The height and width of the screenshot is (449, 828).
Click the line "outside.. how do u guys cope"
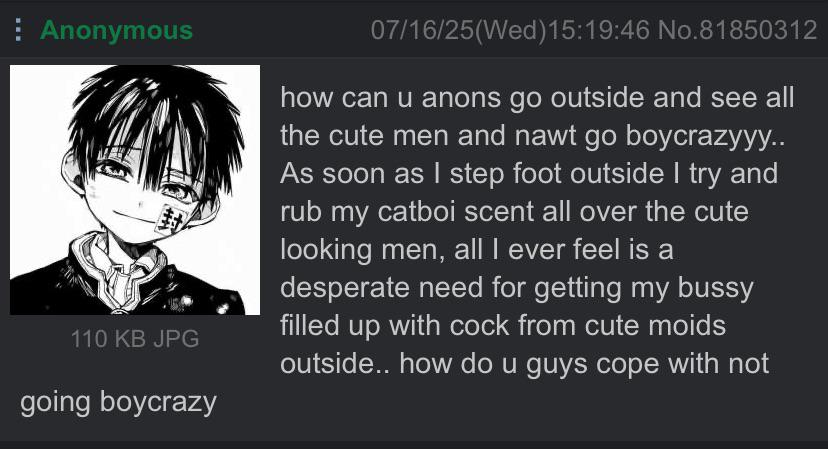tap(524, 364)
